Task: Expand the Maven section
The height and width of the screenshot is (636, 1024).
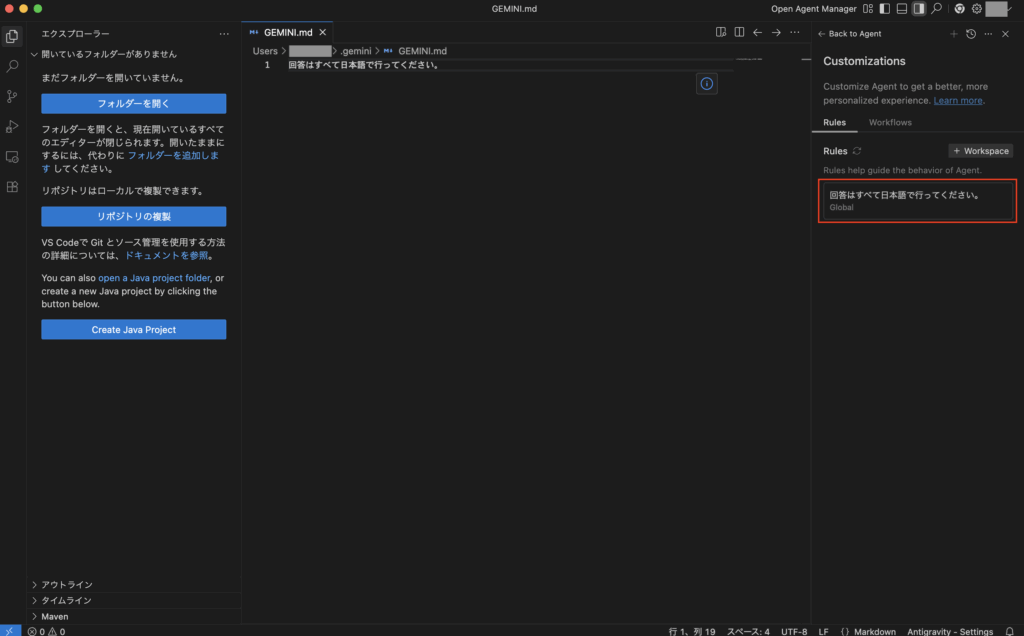Action: click(x=54, y=616)
